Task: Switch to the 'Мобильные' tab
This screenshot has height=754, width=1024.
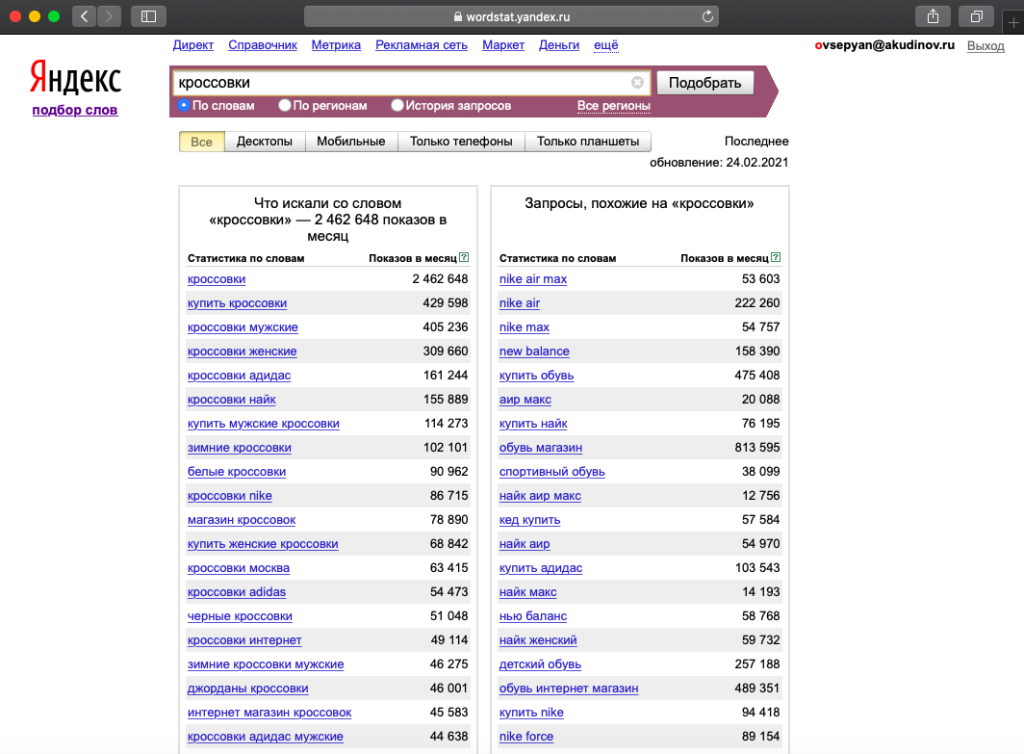Action: tap(351, 142)
